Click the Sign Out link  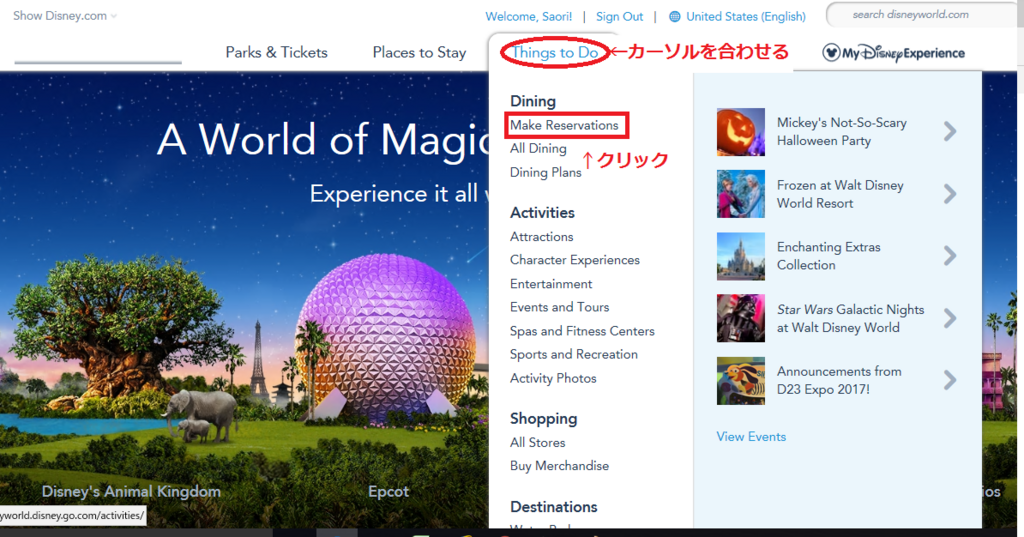pyautogui.click(x=619, y=16)
